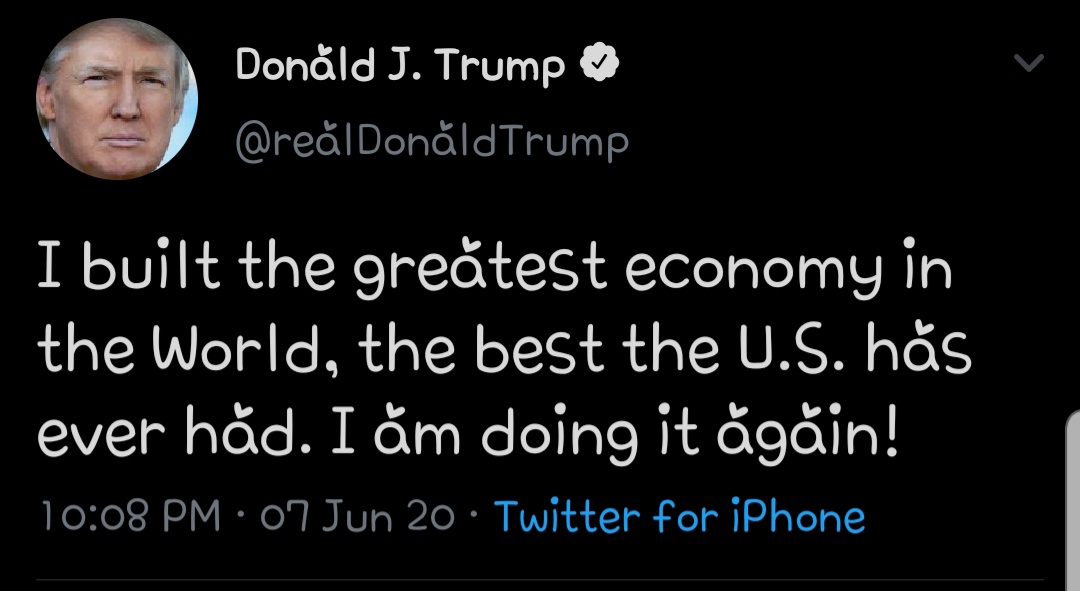Tap the edge panel handle on the right
This screenshot has width=1080, height=591.
coord(1072,500)
